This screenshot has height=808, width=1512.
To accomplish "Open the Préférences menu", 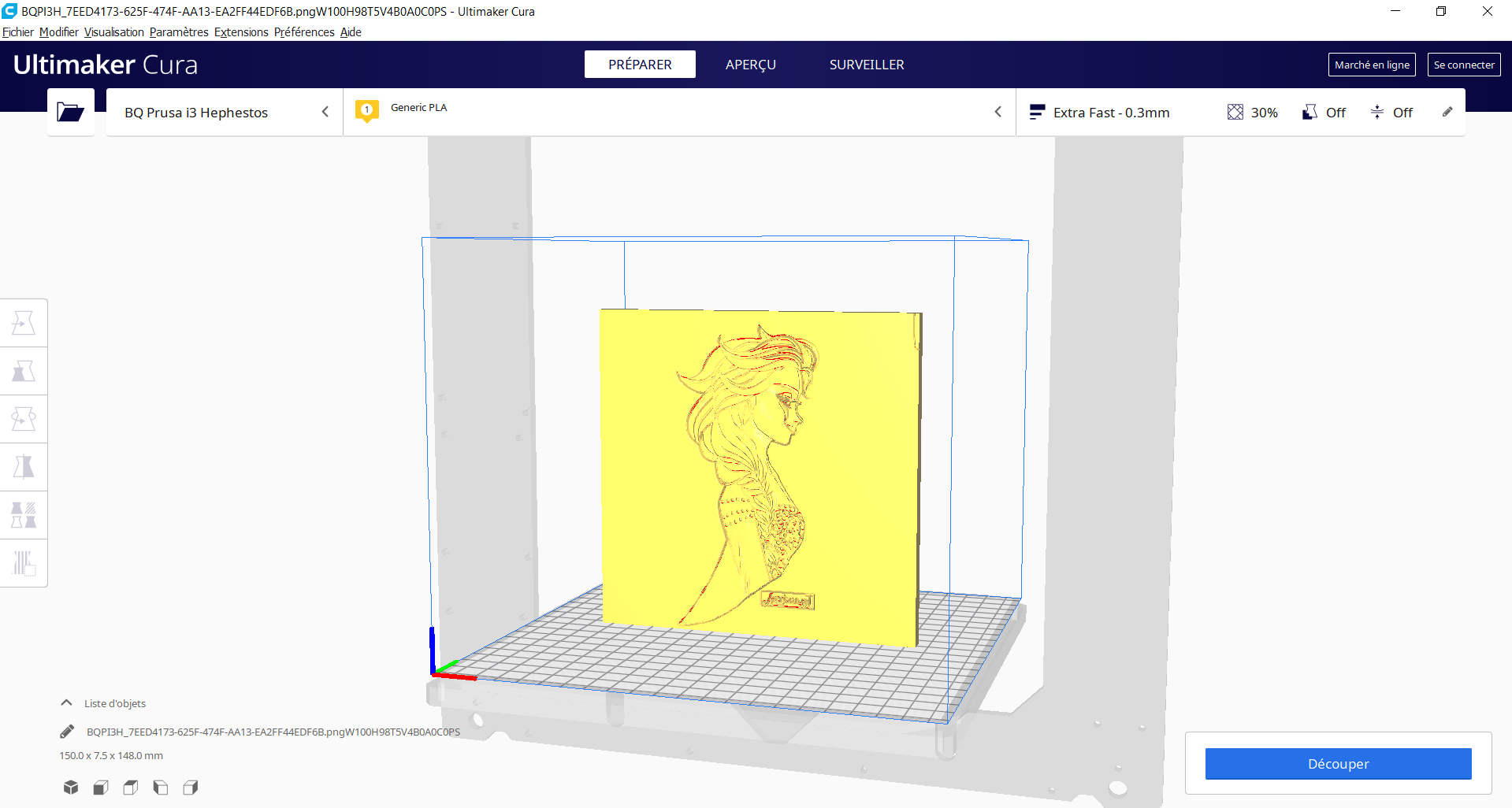I will pyautogui.click(x=304, y=32).
